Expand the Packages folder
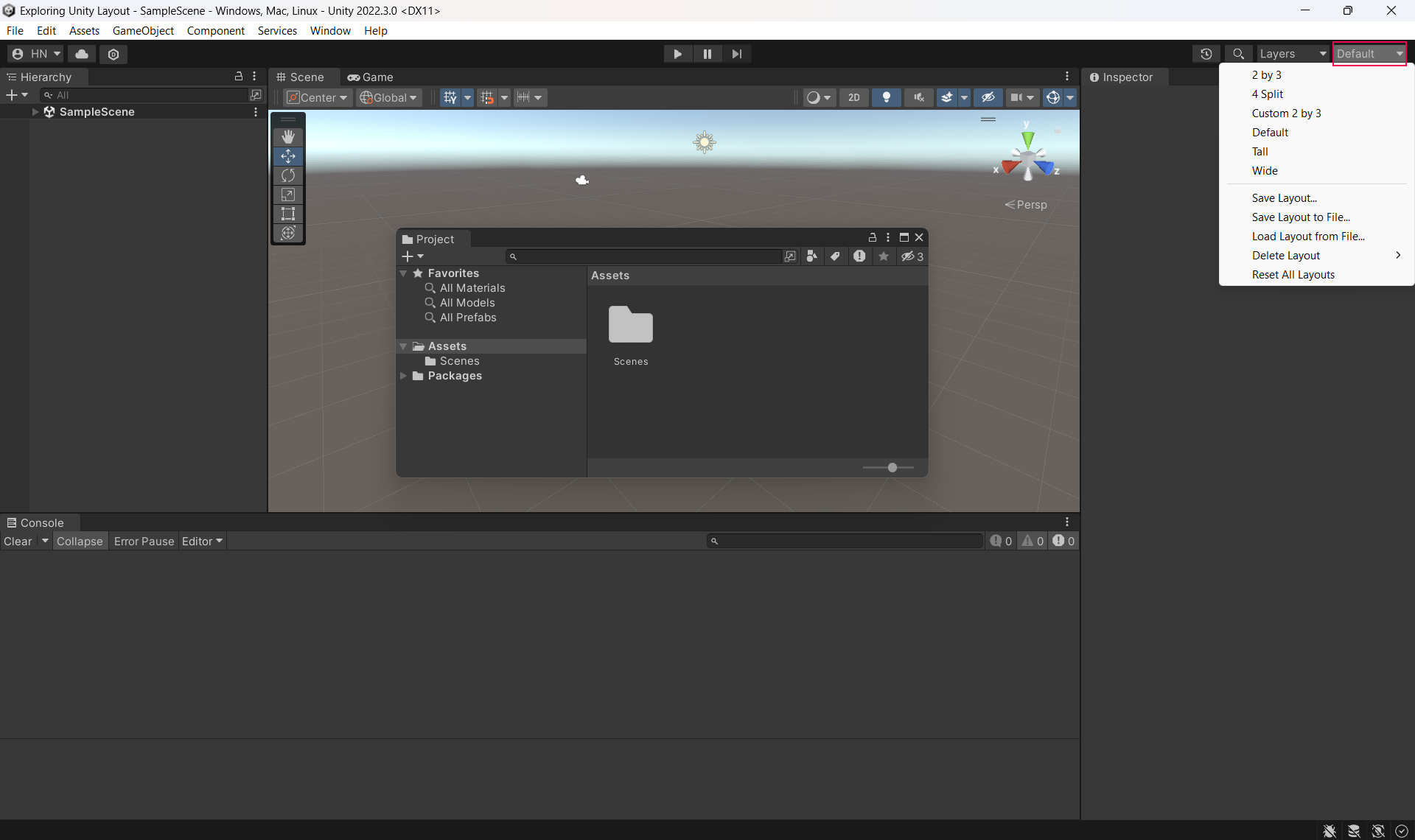This screenshot has height=840, width=1415. [x=403, y=376]
